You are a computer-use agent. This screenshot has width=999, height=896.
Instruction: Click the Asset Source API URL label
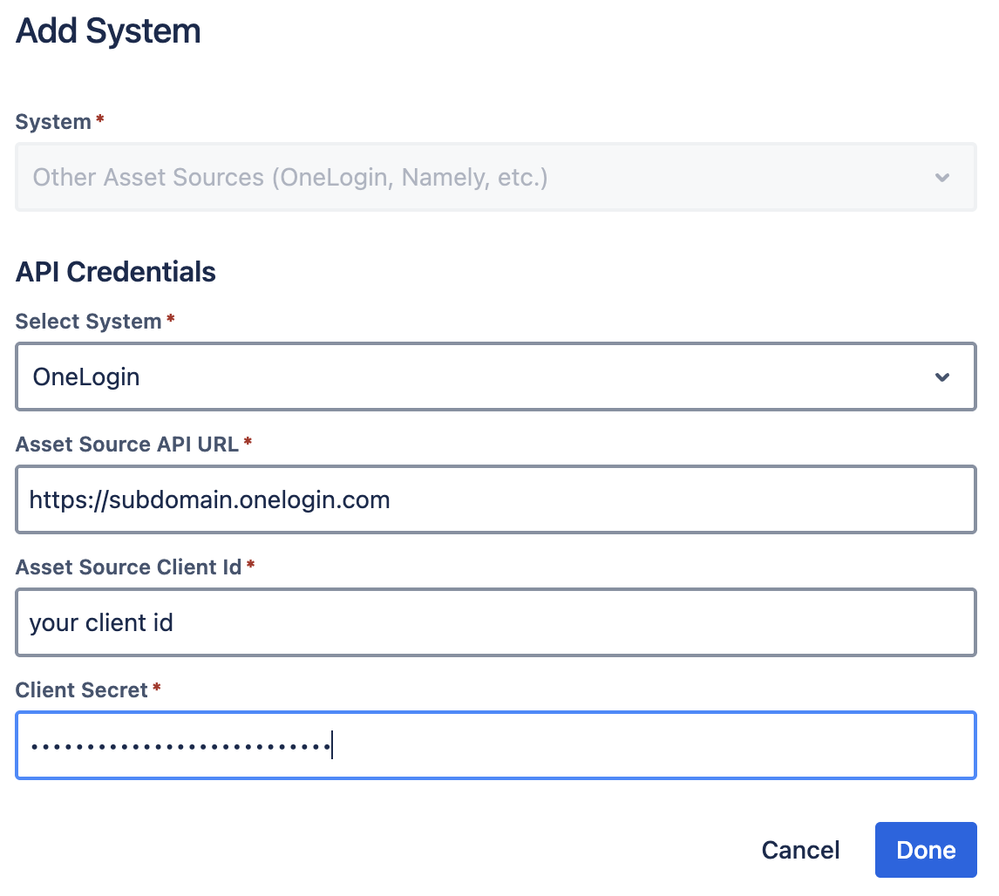click(x=127, y=444)
